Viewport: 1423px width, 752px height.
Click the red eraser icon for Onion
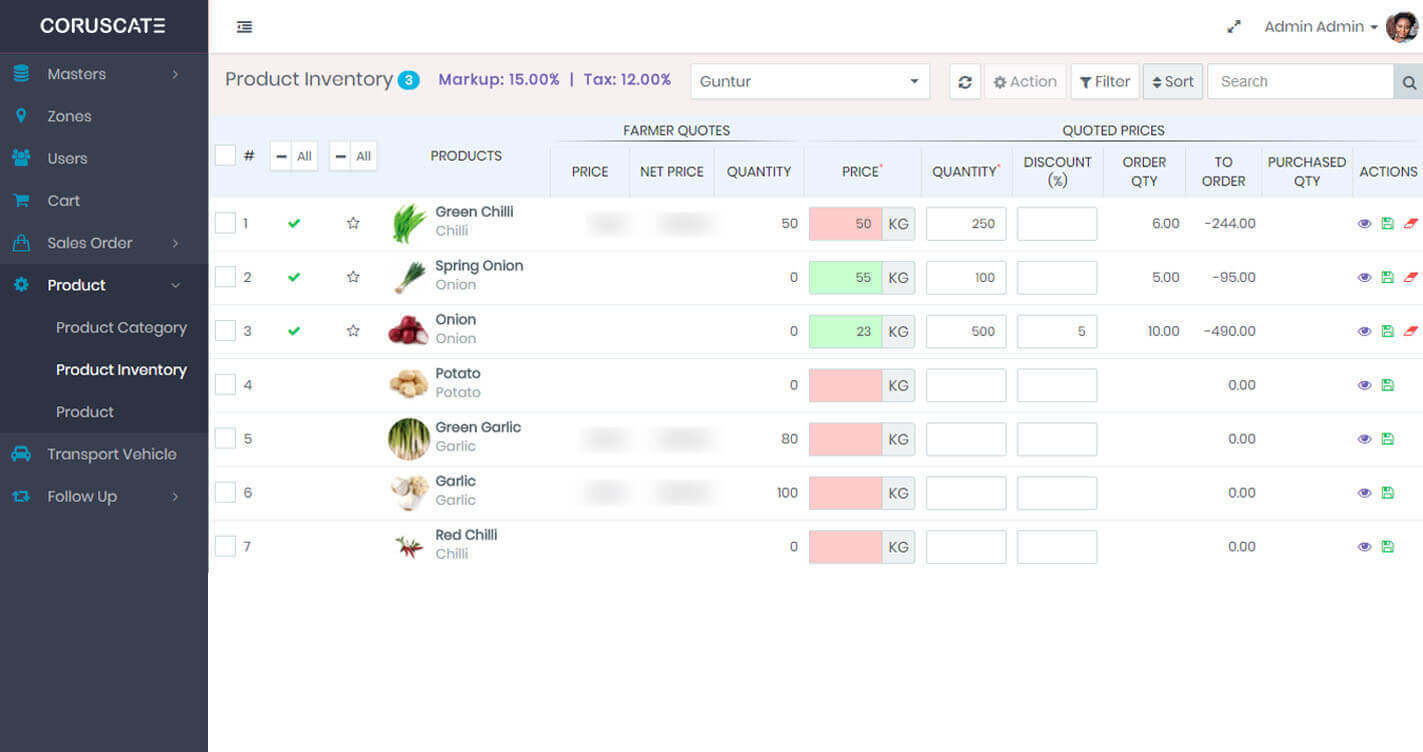coord(1410,331)
